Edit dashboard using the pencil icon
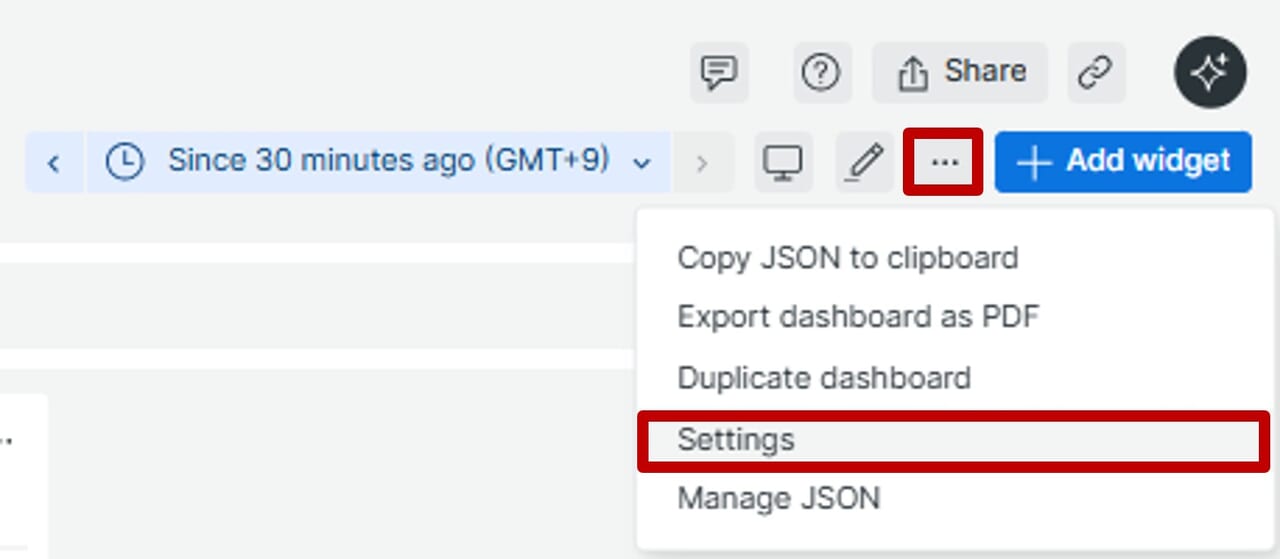Screen dimensions: 1280x559 point(864,162)
